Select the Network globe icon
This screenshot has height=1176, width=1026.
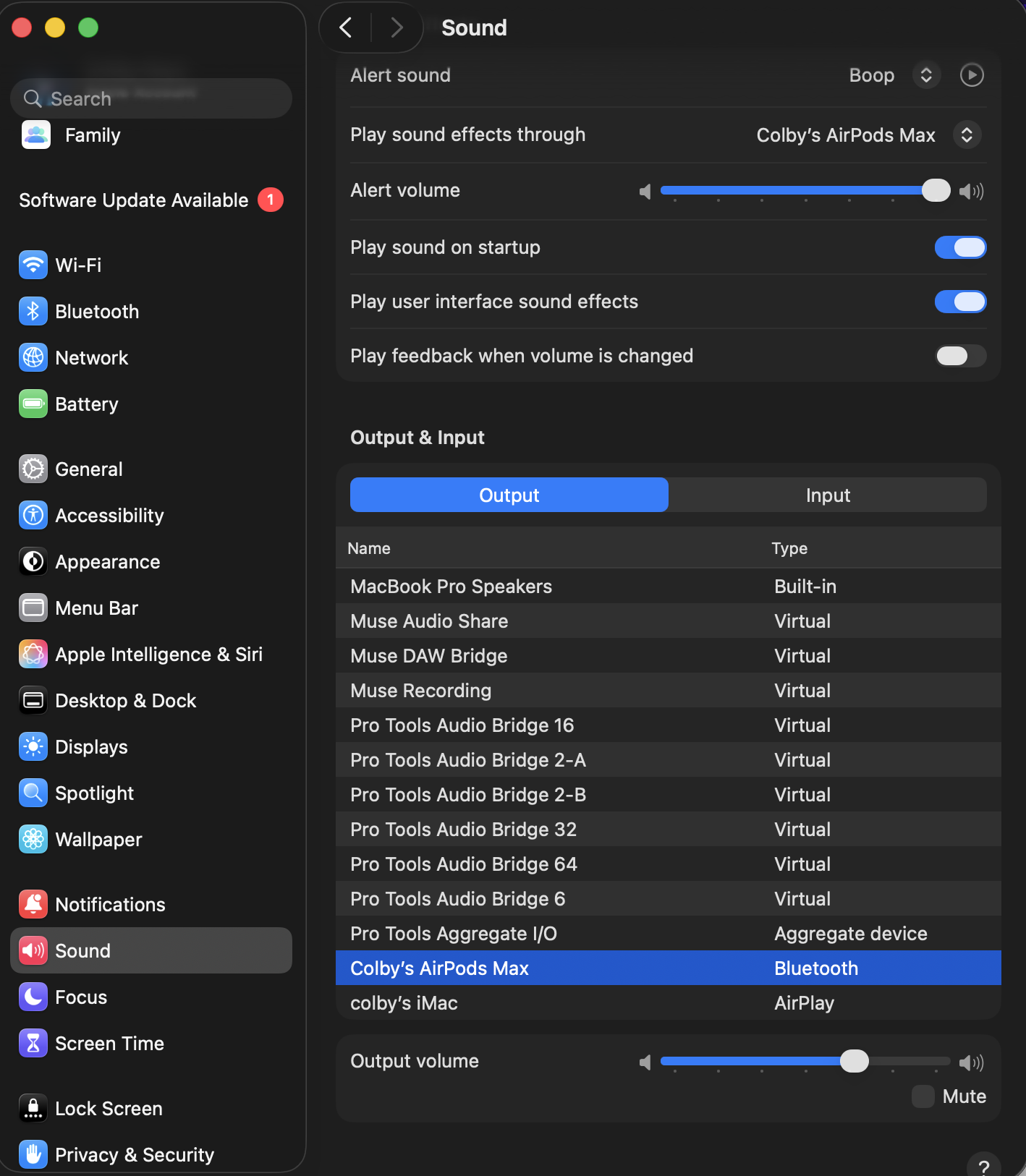(33, 357)
